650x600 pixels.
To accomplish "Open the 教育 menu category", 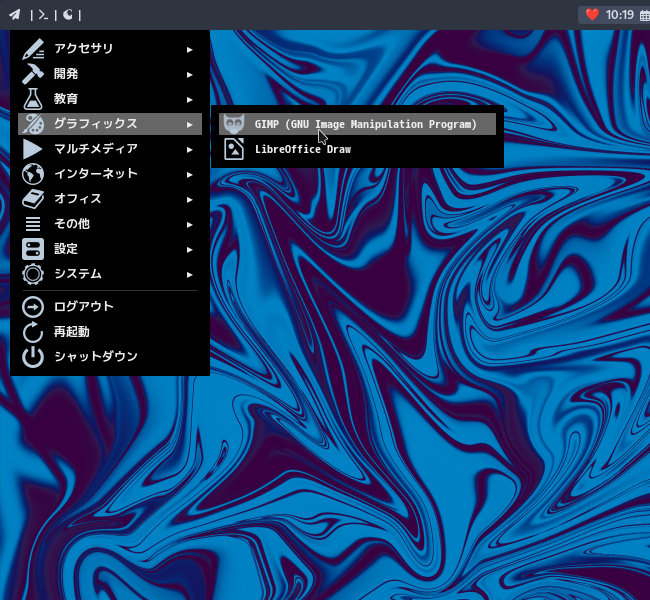I will click(x=110, y=99).
